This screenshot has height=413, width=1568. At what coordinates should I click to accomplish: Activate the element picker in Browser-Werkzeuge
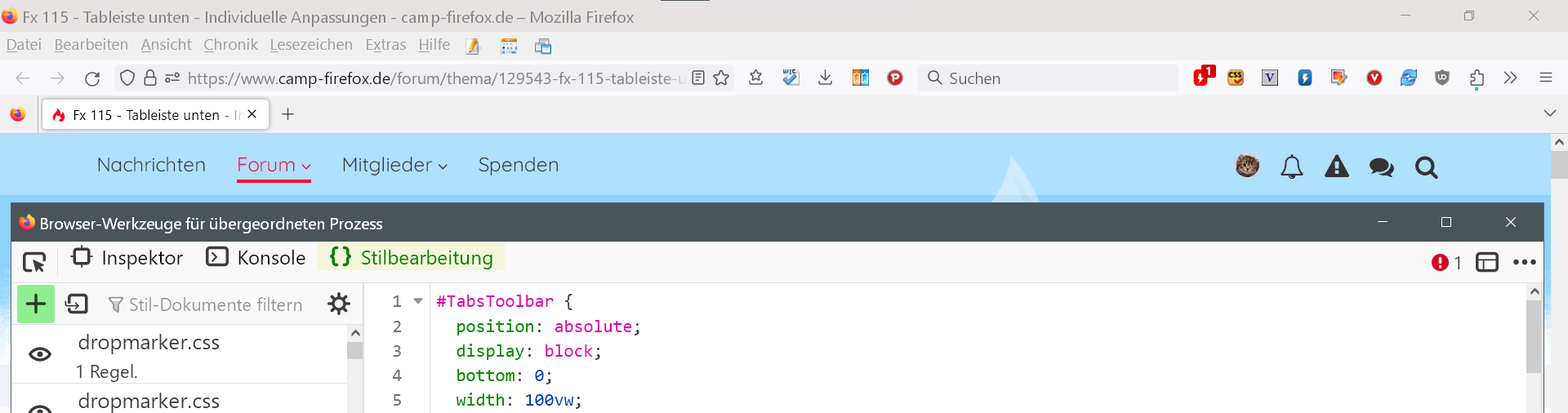(34, 262)
